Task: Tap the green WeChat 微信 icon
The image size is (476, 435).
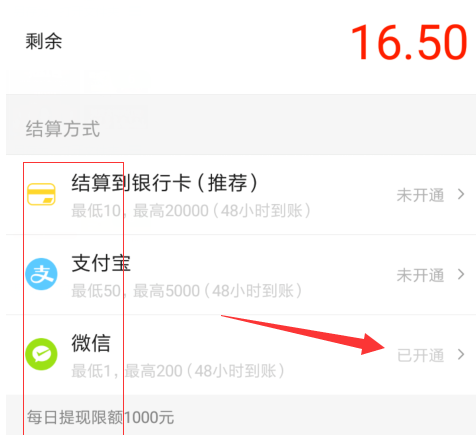Action: [x=41, y=354]
